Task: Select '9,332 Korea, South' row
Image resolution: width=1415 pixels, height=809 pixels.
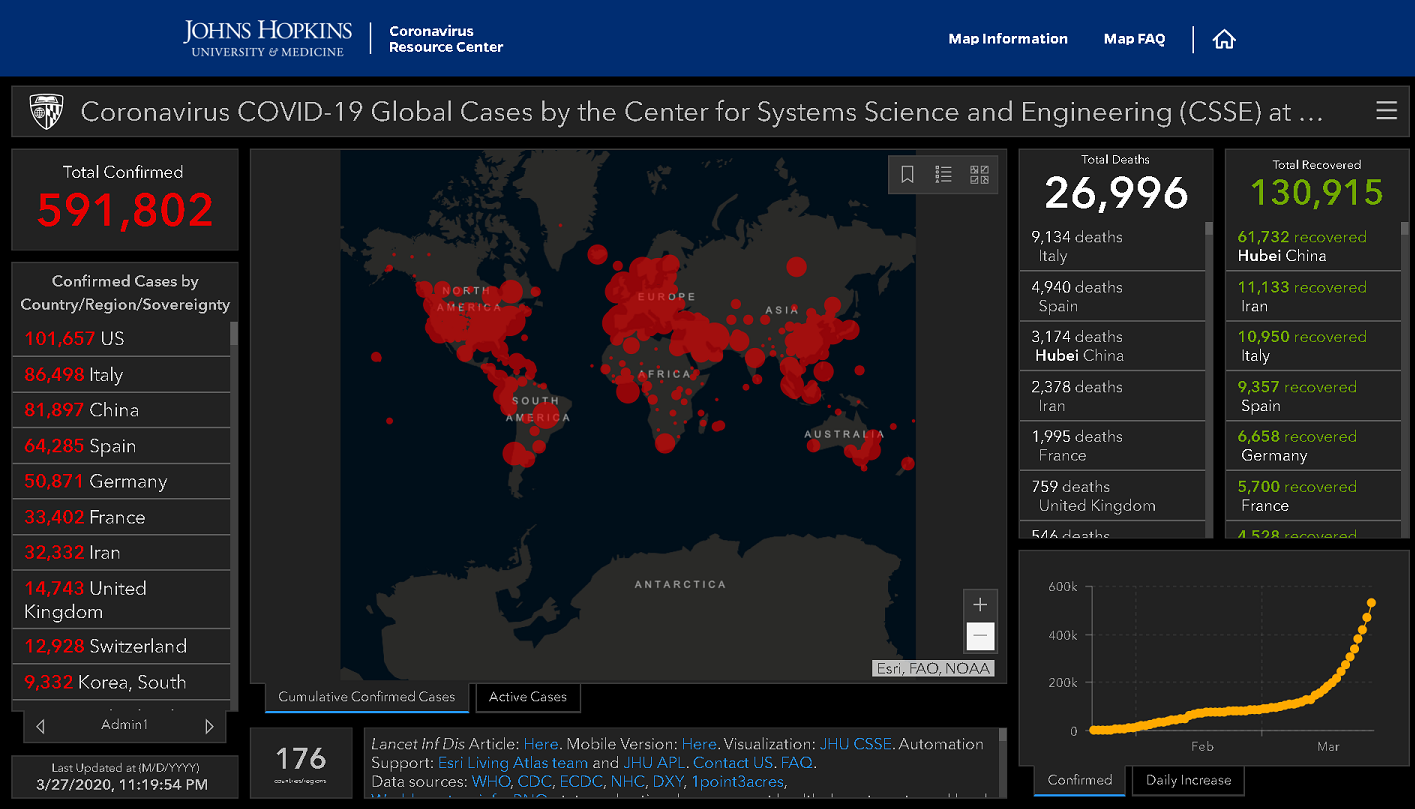Action: [x=121, y=682]
